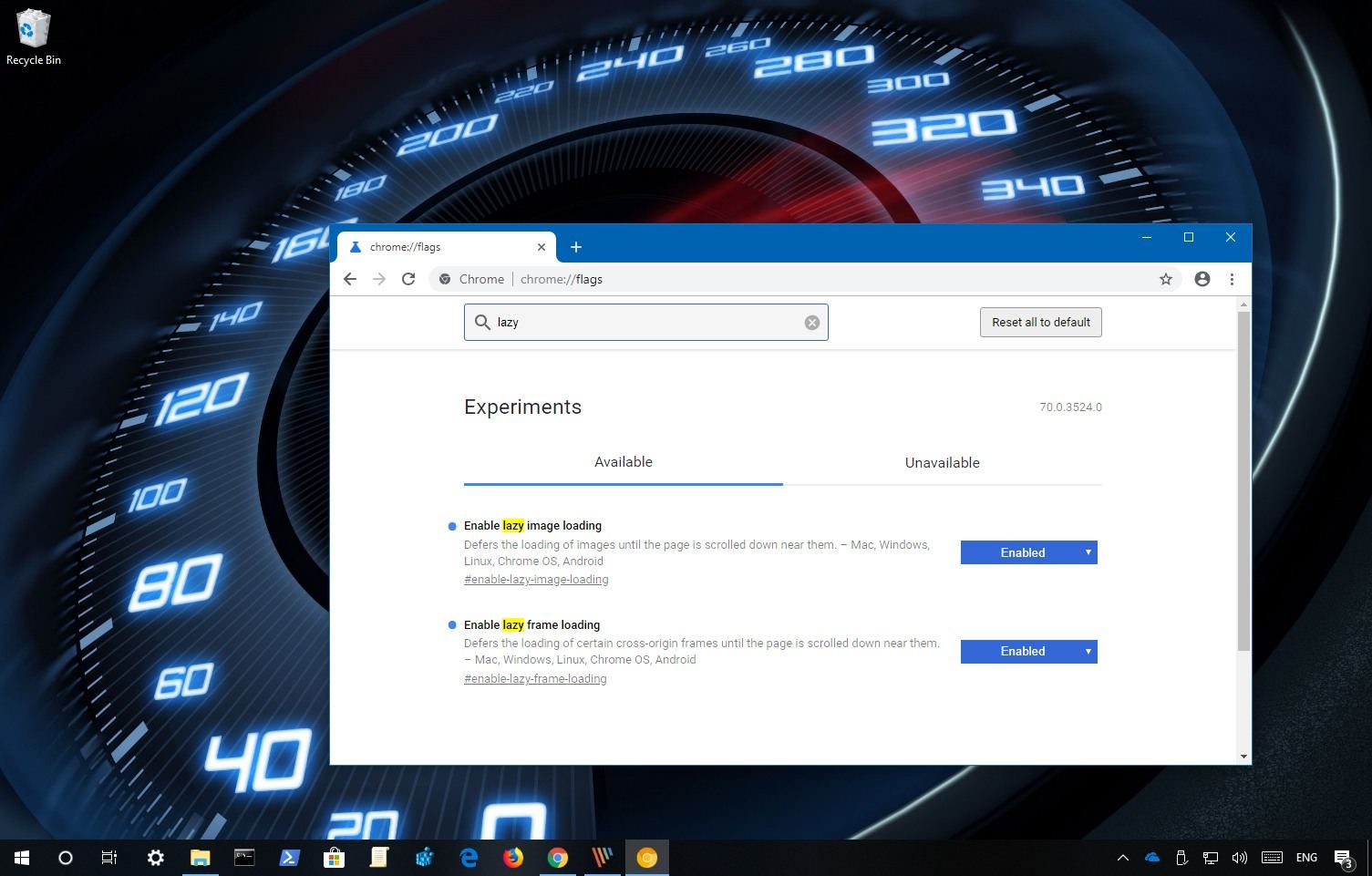The width and height of the screenshot is (1372, 876).
Task: Open the volume speaker control
Action: (x=1239, y=858)
